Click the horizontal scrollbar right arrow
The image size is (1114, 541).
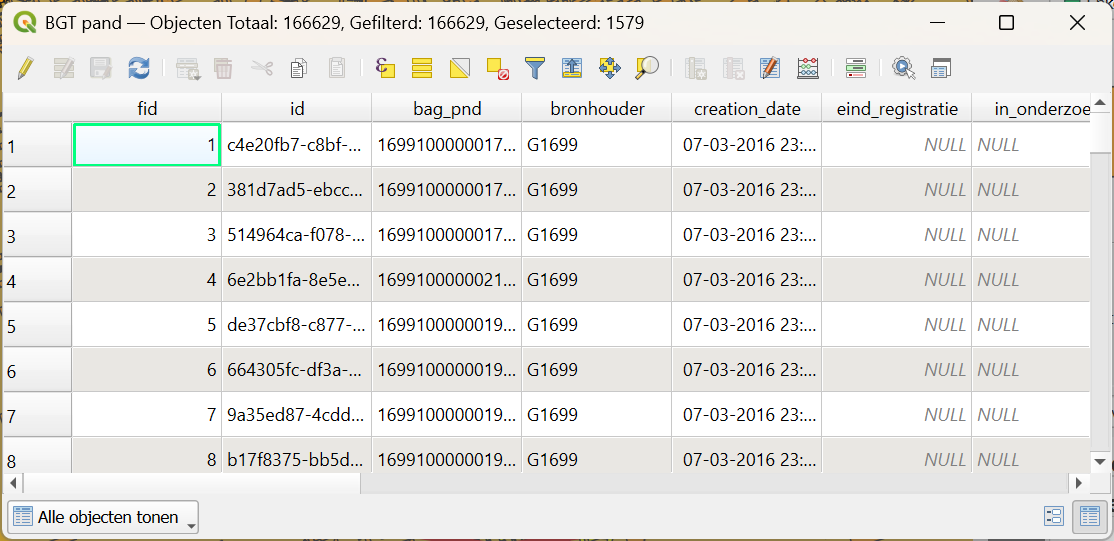(x=1078, y=483)
